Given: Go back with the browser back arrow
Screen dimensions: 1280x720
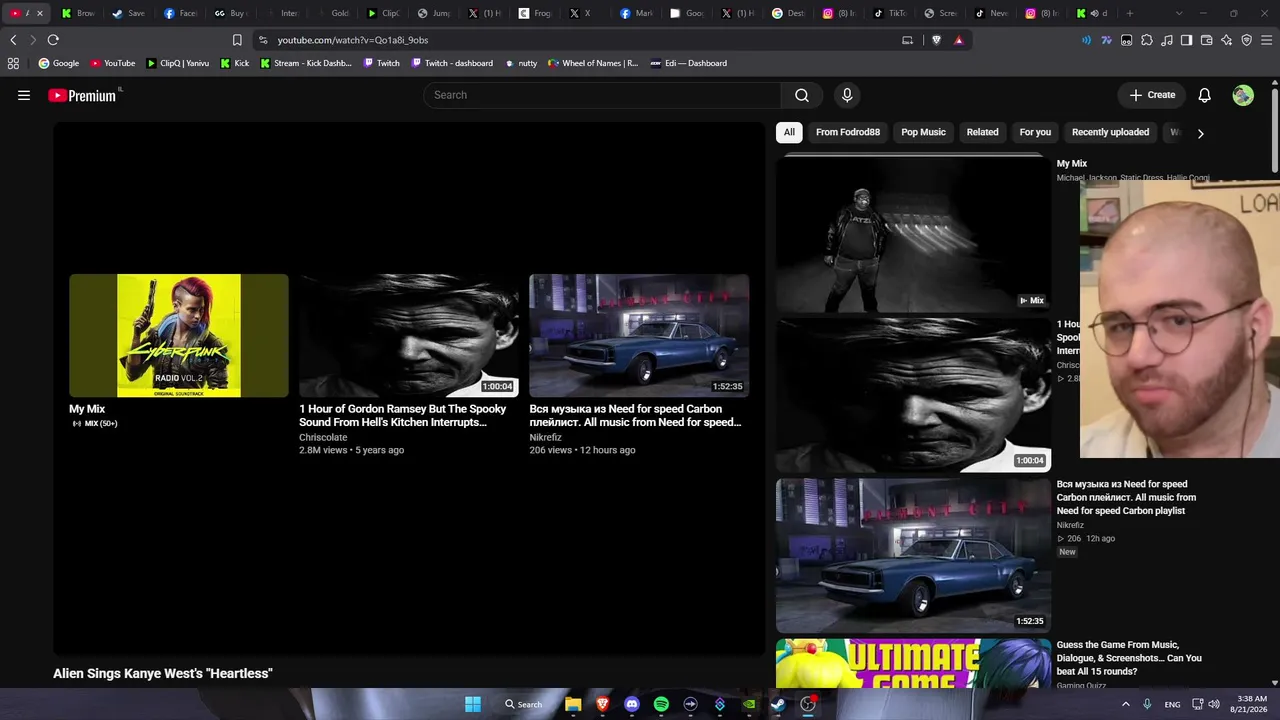Looking at the screenshot, I should [x=13, y=40].
